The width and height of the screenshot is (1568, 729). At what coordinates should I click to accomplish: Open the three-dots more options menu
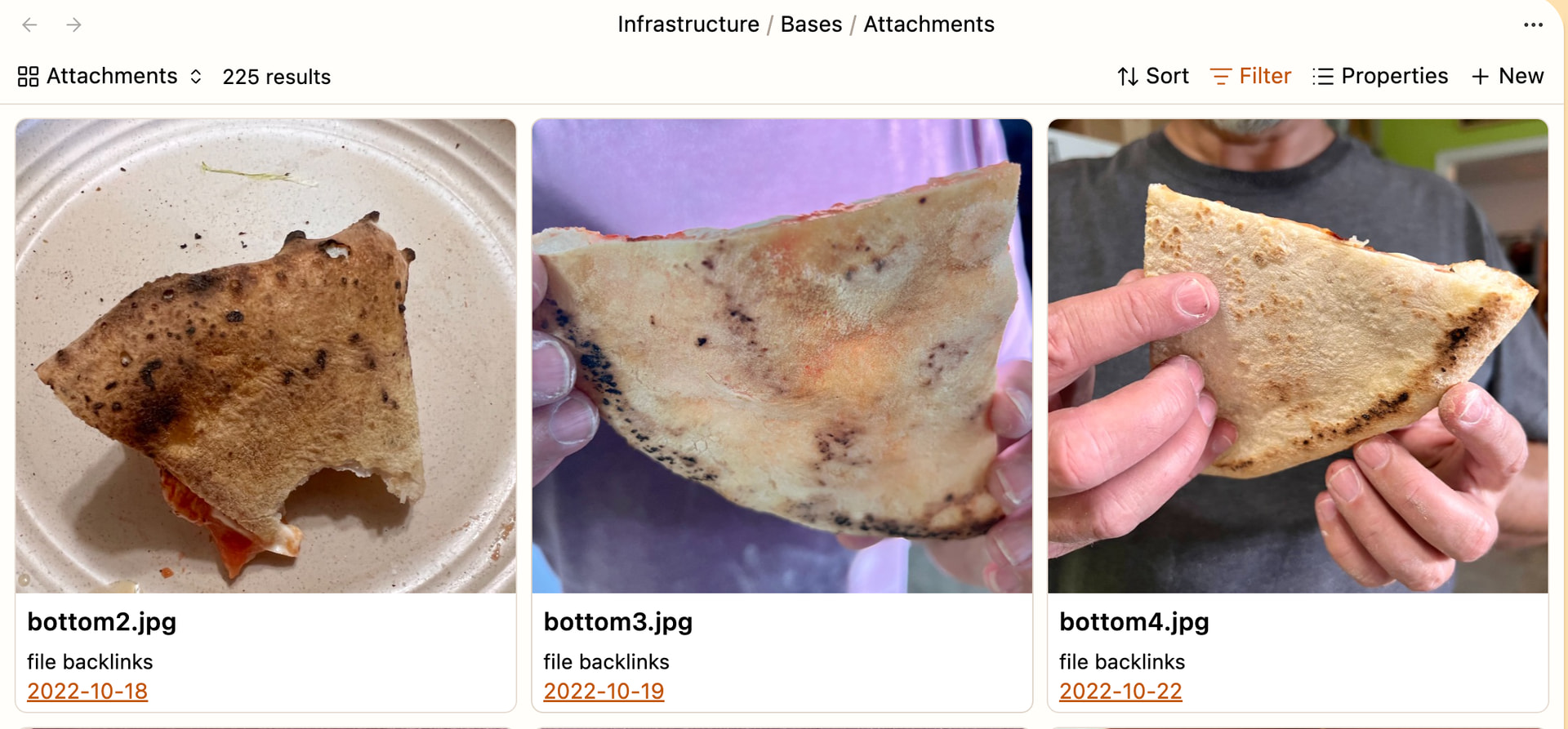pos(1533,24)
